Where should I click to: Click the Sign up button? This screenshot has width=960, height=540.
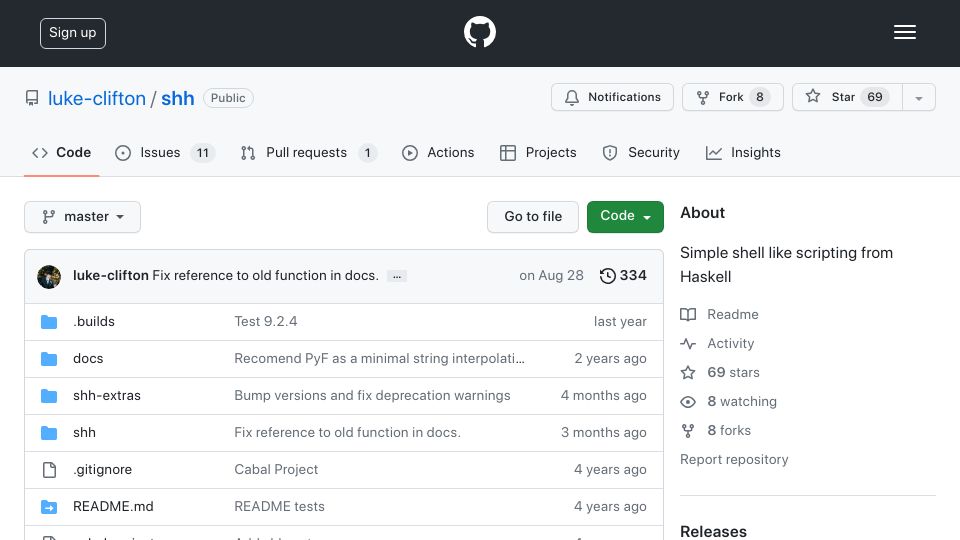(73, 33)
